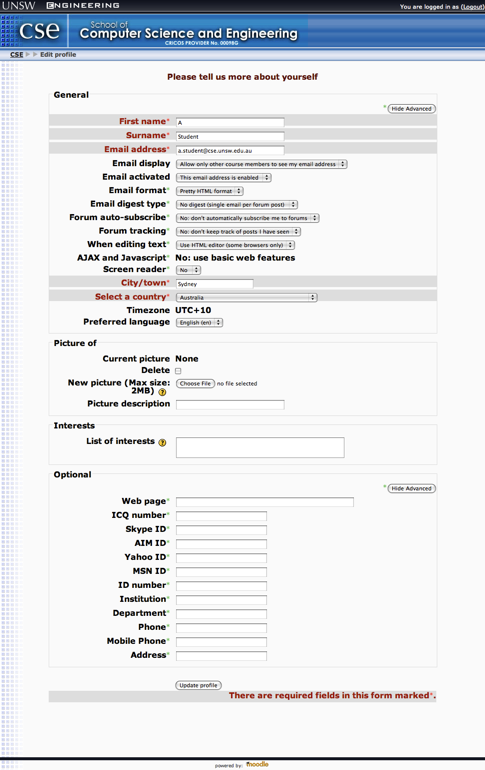Open the Email digest type dropdown
The height and width of the screenshot is (770, 485).
pyautogui.click(x=237, y=205)
